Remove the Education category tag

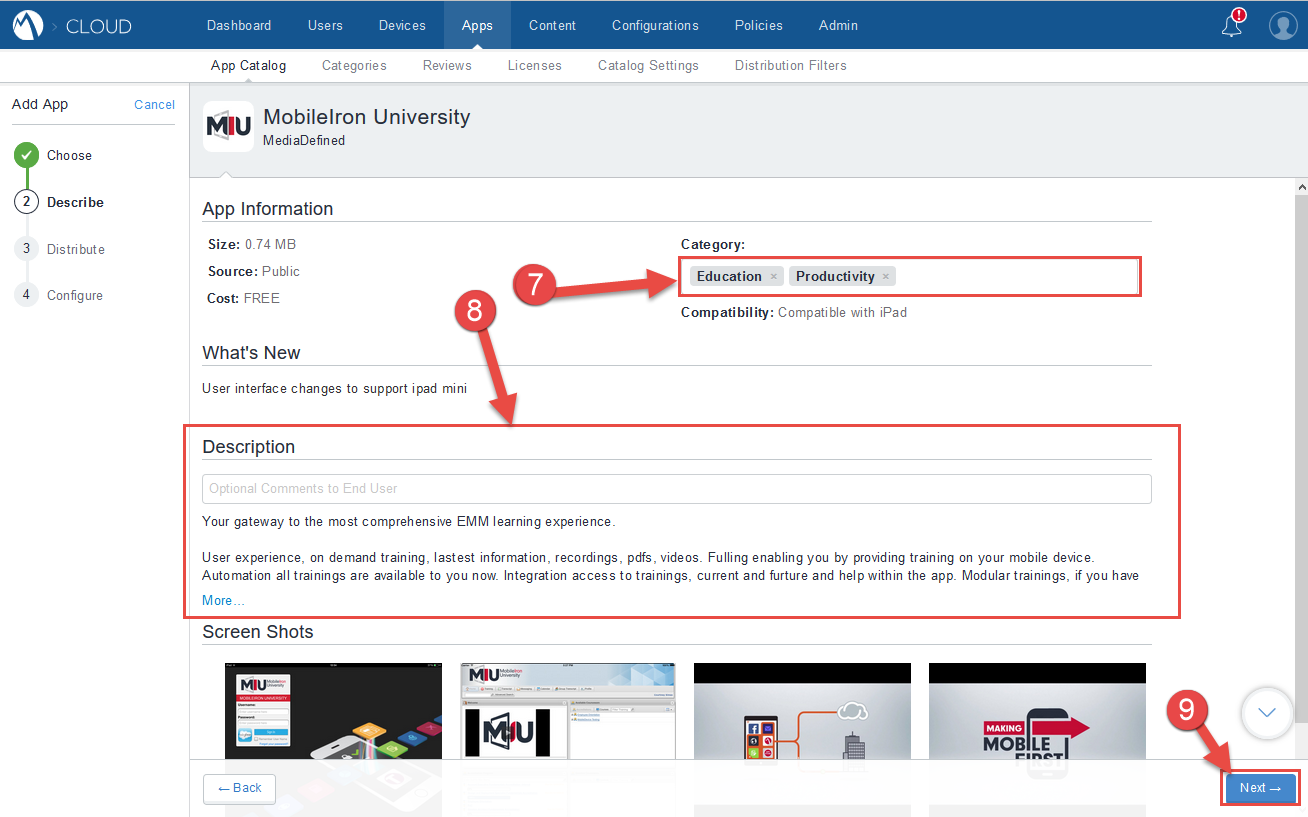(773, 275)
